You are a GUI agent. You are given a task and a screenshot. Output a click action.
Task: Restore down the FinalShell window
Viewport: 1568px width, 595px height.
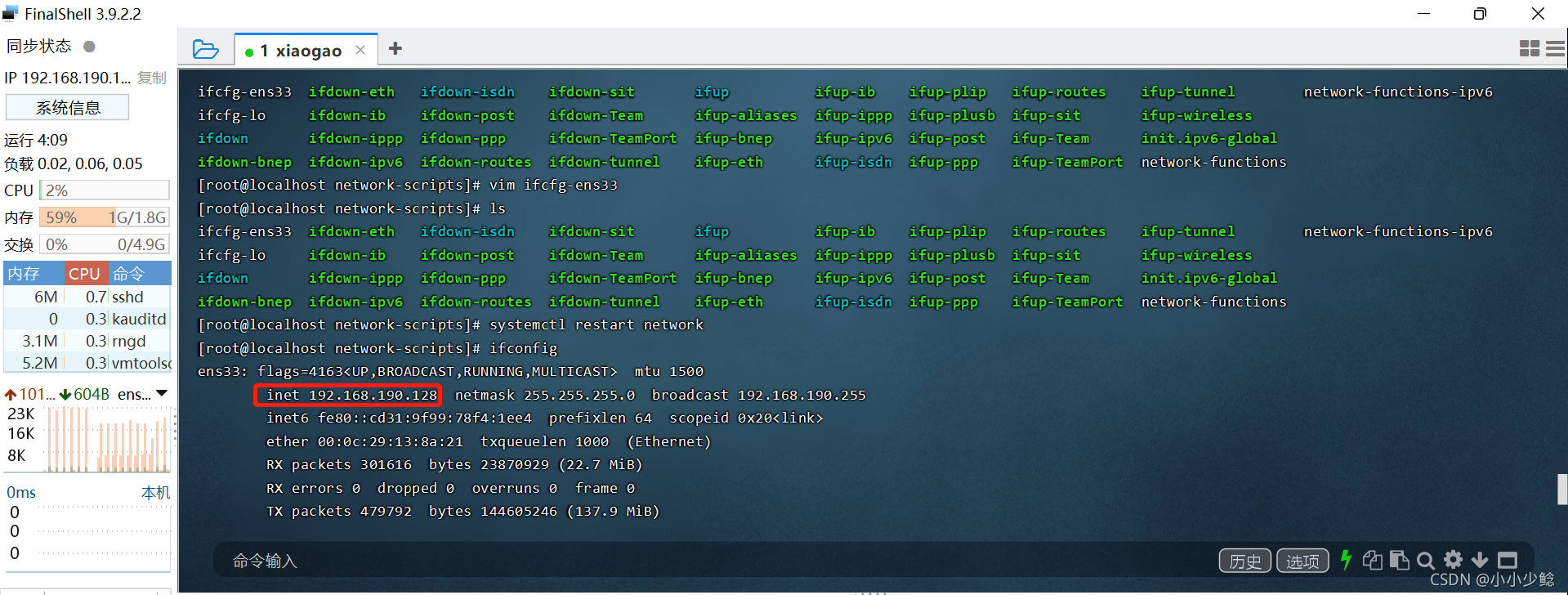tap(1480, 13)
